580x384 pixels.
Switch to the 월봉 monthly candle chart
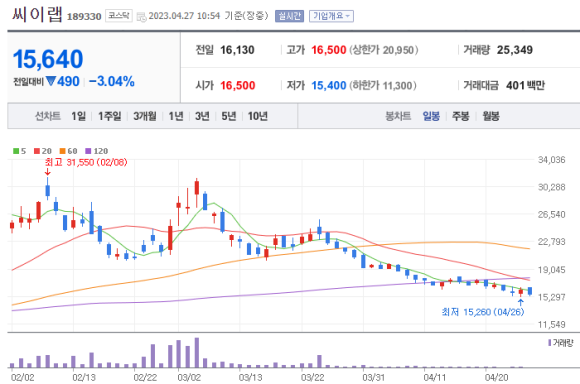click(x=491, y=116)
